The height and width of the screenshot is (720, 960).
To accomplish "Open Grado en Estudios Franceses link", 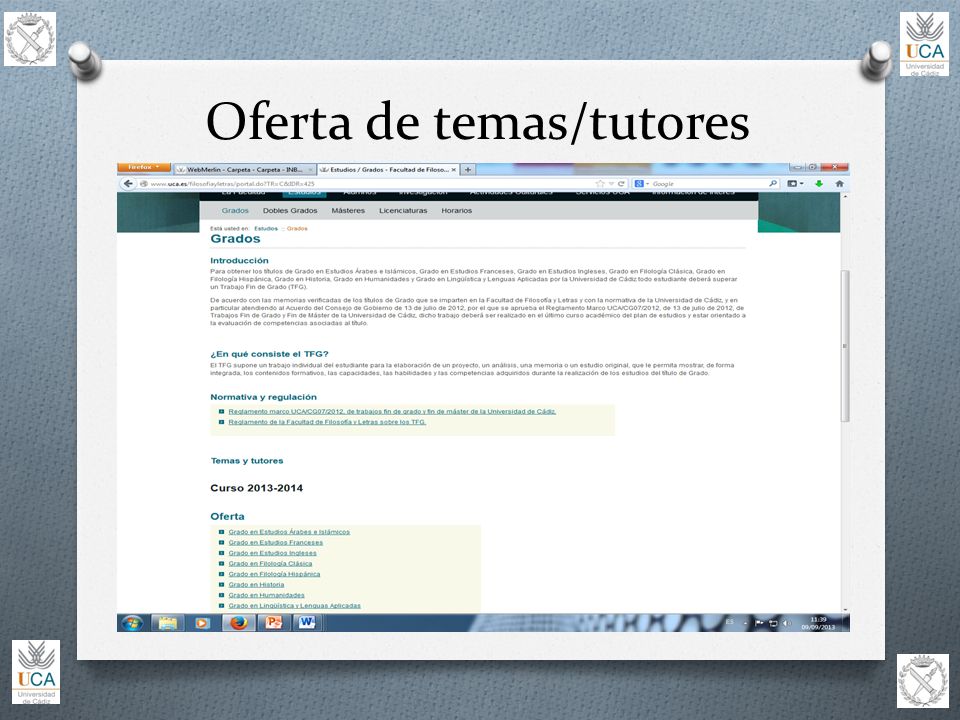I will [276, 542].
